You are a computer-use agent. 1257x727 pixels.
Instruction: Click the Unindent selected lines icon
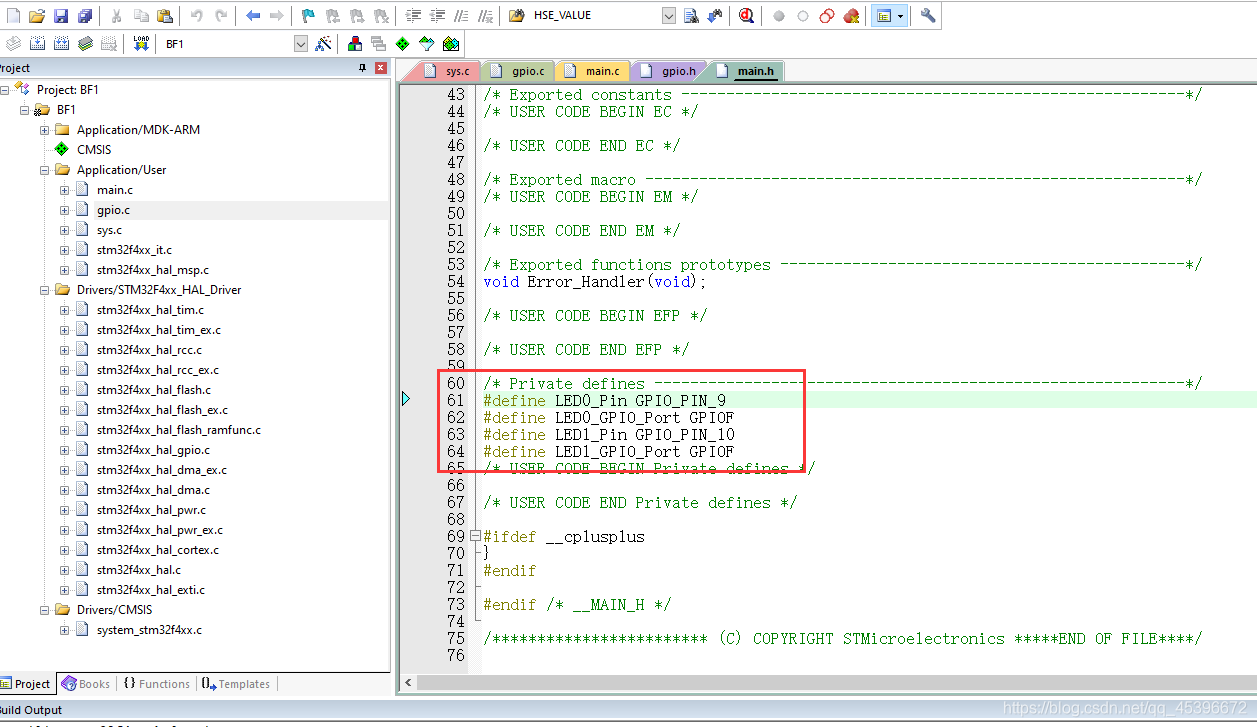[437, 16]
